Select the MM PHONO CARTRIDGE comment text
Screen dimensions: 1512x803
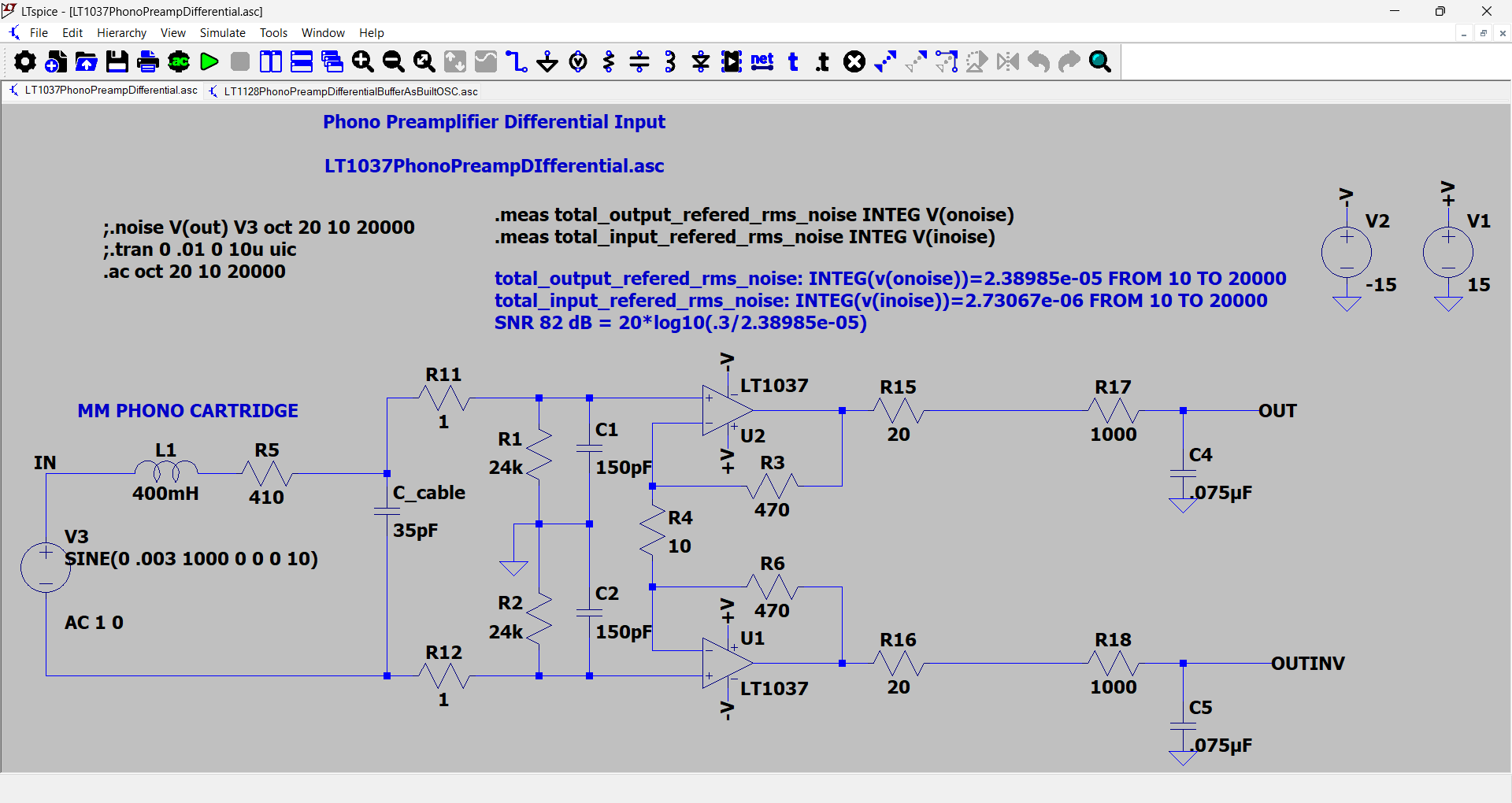click(187, 411)
